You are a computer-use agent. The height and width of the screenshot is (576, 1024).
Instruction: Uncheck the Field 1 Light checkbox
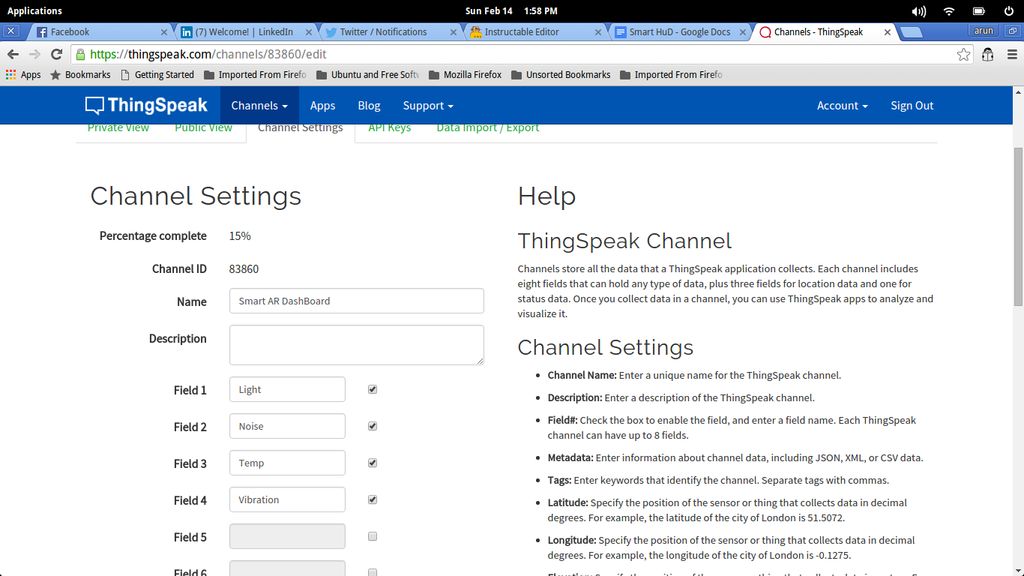372,389
